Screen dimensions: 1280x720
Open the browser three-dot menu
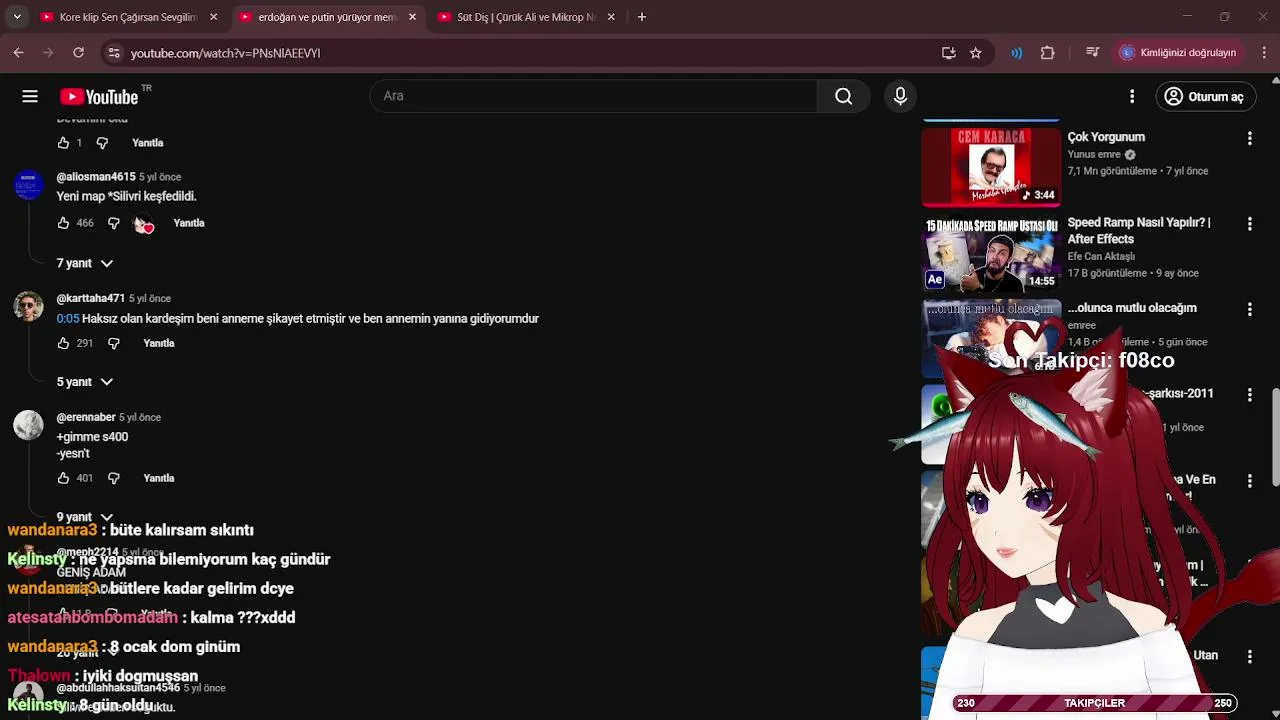[x=1264, y=53]
